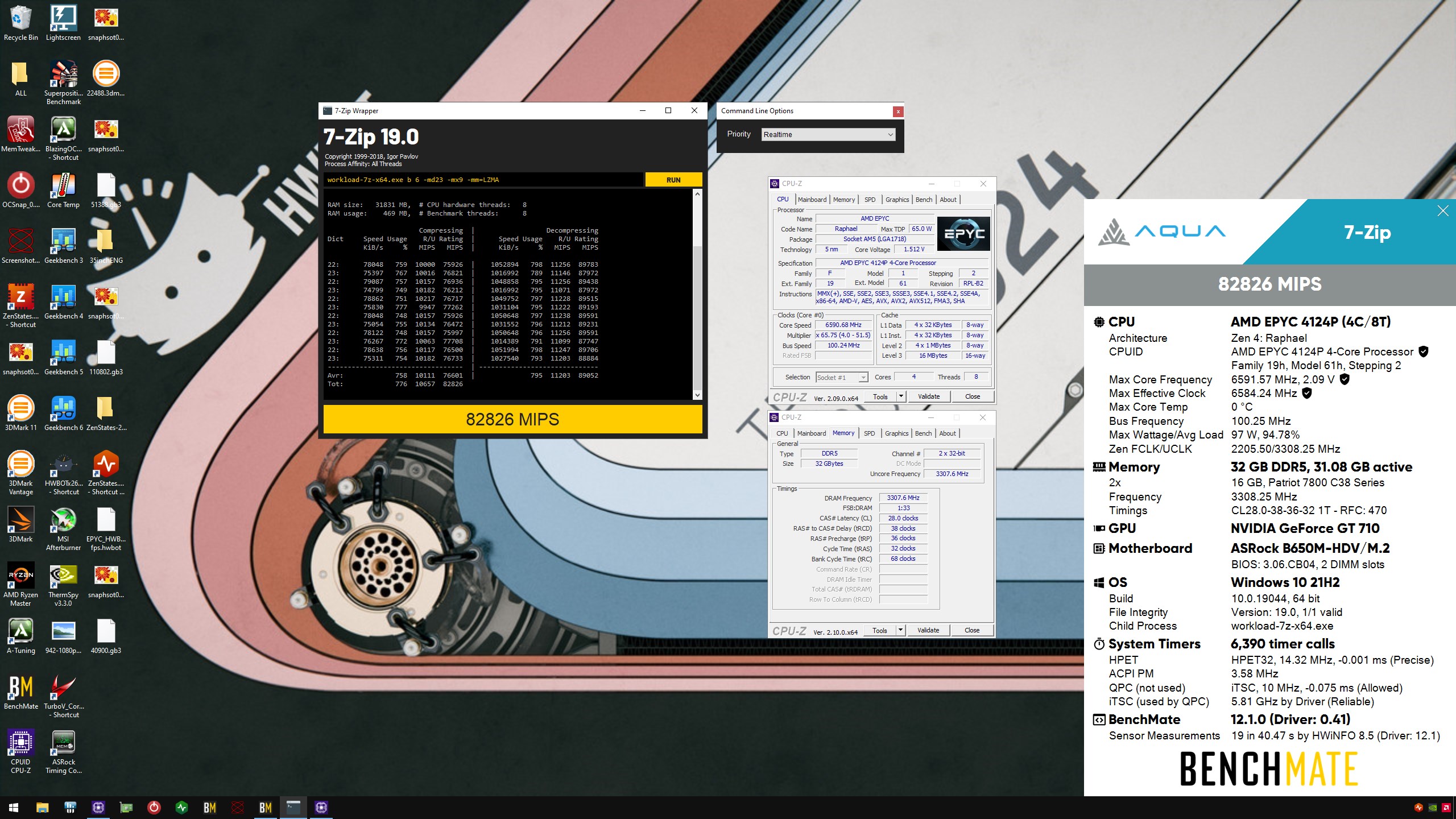
Task: Click '3307.6 MHz' DRAM Frequency value
Action: (903, 498)
